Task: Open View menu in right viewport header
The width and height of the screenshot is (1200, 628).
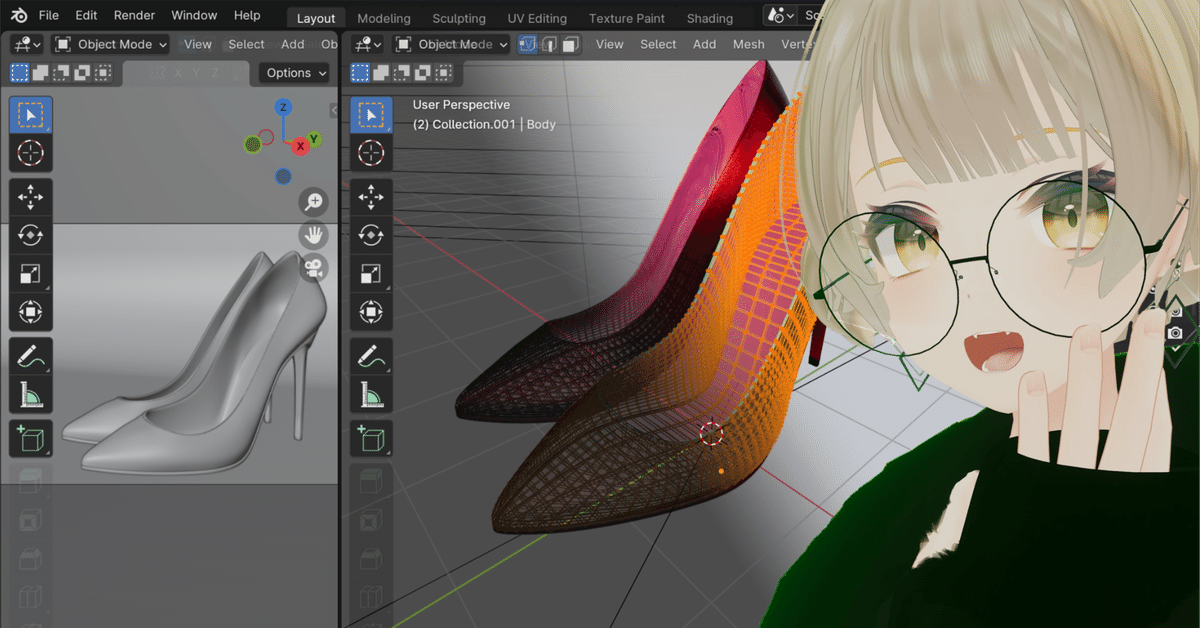Action: click(x=610, y=44)
